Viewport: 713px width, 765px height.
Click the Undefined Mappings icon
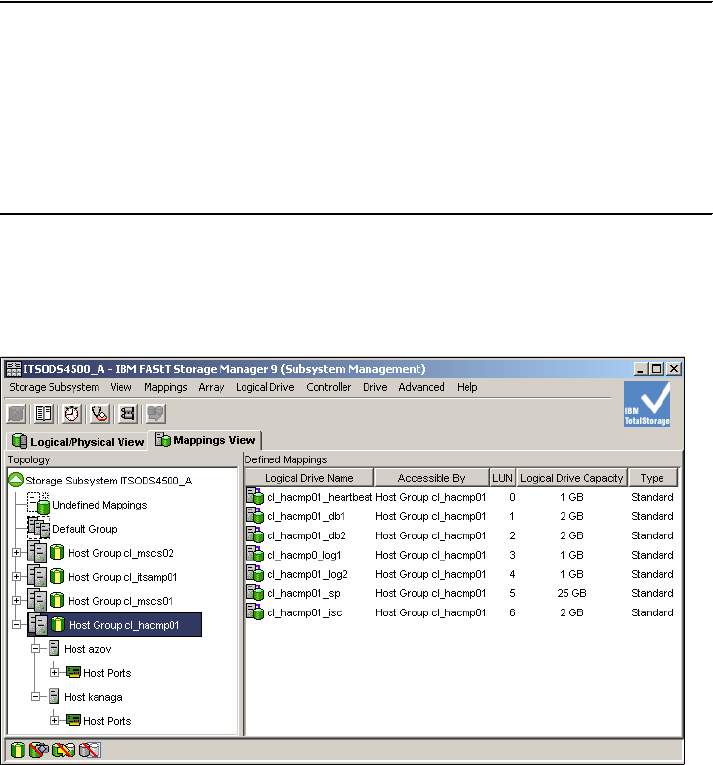[x=39, y=504]
